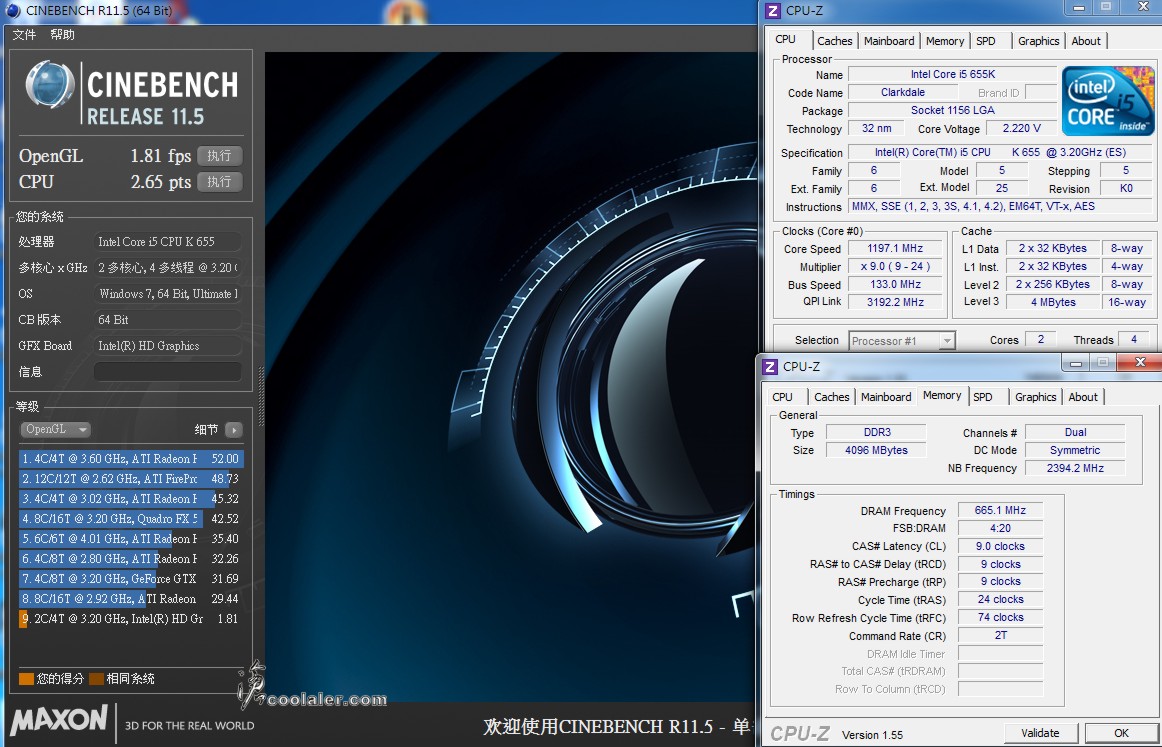Run the CPU benchmark test
The image size is (1162, 747).
(x=219, y=182)
